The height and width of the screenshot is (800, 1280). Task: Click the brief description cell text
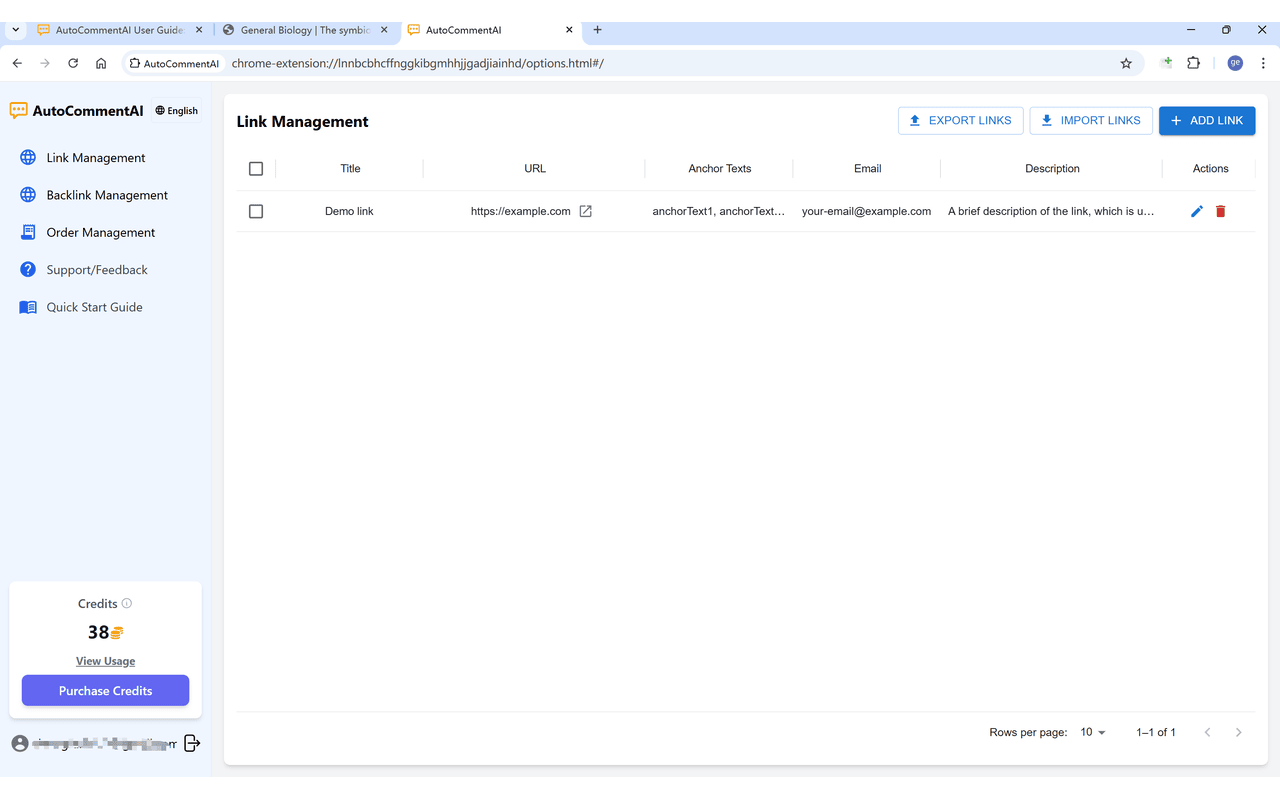click(x=1051, y=211)
